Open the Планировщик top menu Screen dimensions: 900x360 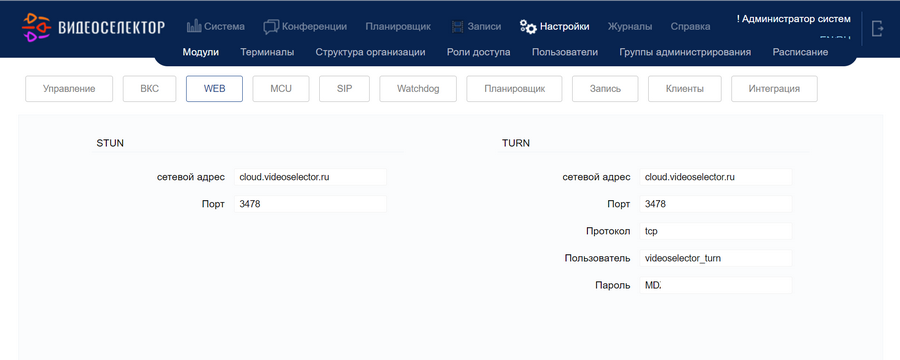[398, 26]
